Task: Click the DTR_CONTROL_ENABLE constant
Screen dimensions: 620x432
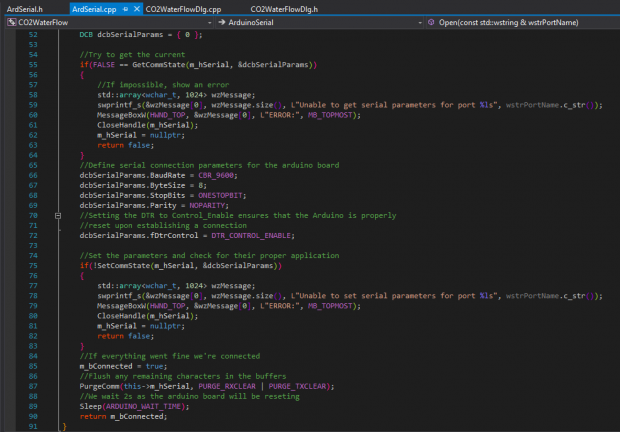Action: pos(251,235)
